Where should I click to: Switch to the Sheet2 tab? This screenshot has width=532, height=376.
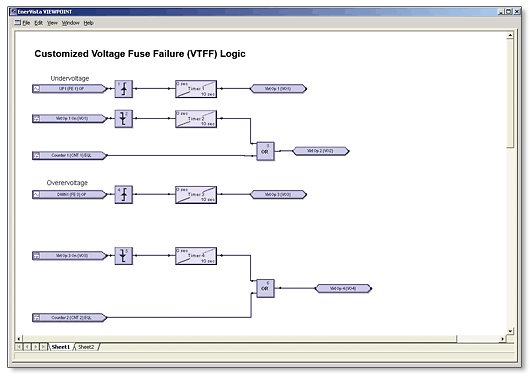click(86, 347)
